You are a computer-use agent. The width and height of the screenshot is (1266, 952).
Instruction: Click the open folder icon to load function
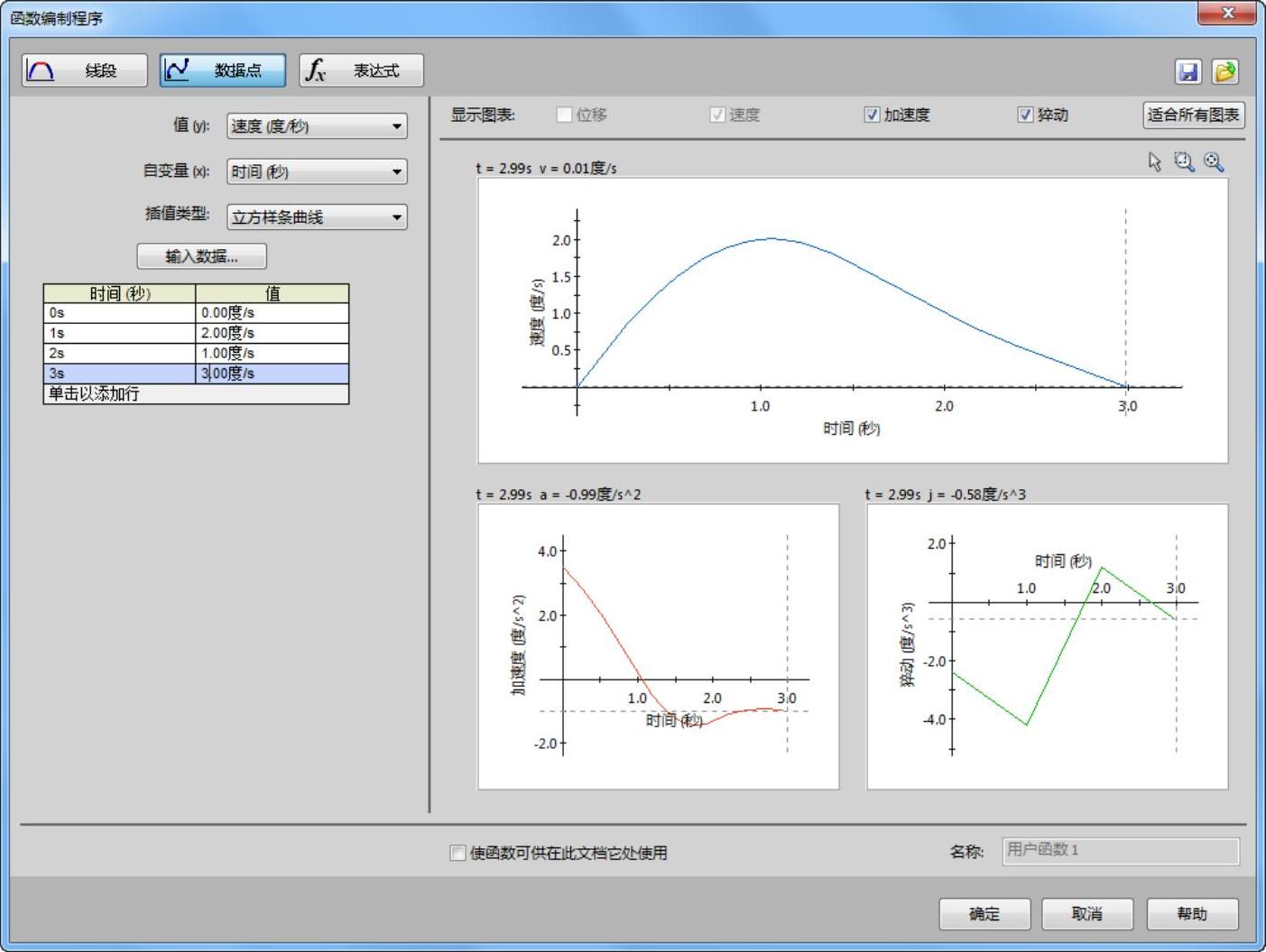1224,72
